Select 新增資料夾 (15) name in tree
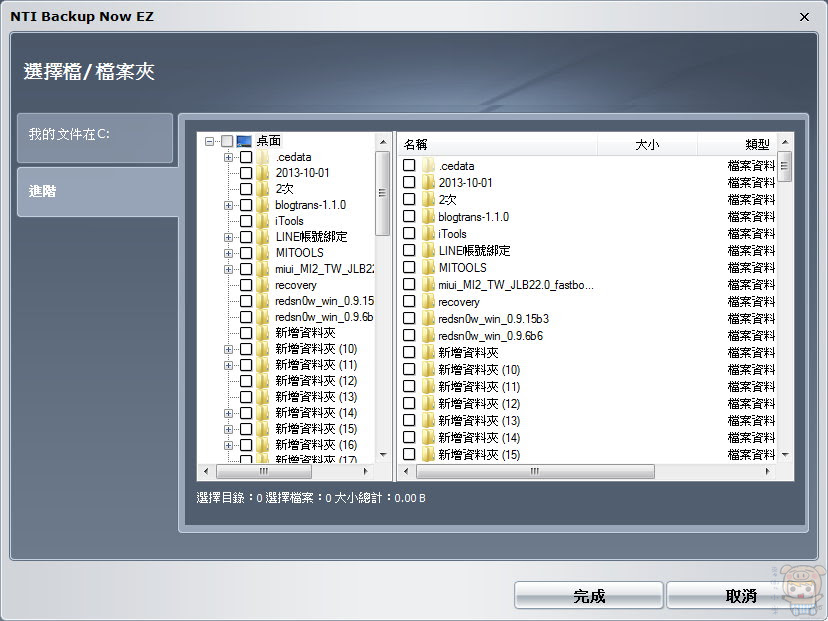The width and height of the screenshot is (828, 621). (316, 429)
